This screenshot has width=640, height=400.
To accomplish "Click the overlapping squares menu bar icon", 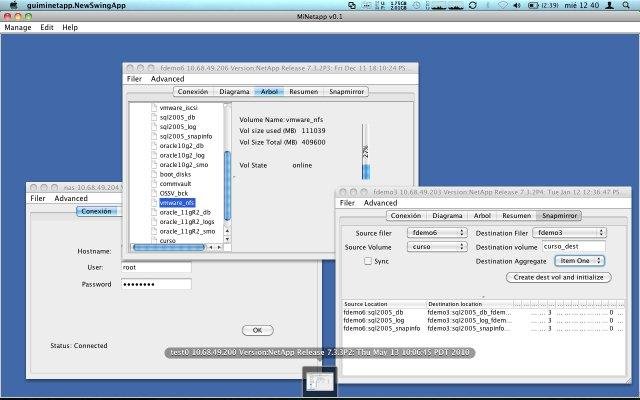I will click(352, 5).
